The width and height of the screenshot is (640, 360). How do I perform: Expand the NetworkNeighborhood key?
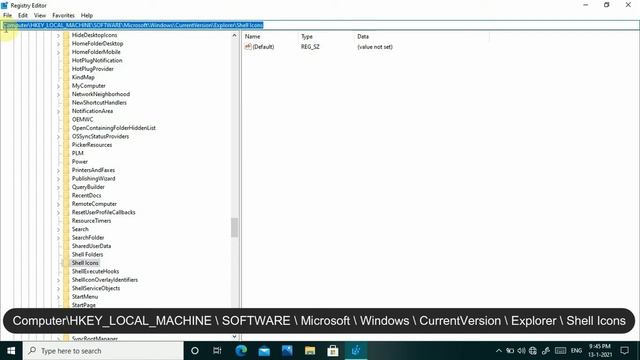point(58,94)
